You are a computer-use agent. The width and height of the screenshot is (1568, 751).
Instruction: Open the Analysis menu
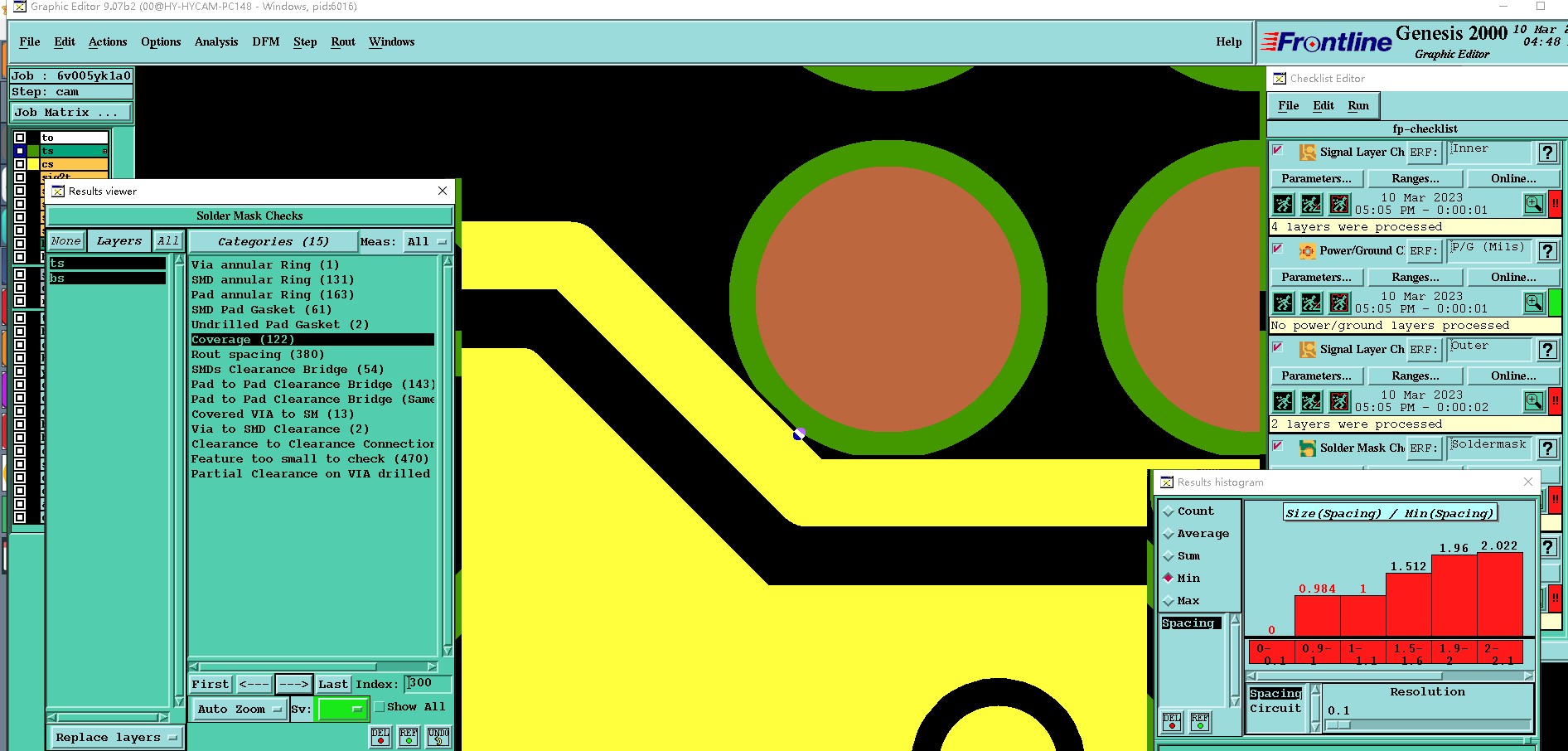(x=216, y=41)
